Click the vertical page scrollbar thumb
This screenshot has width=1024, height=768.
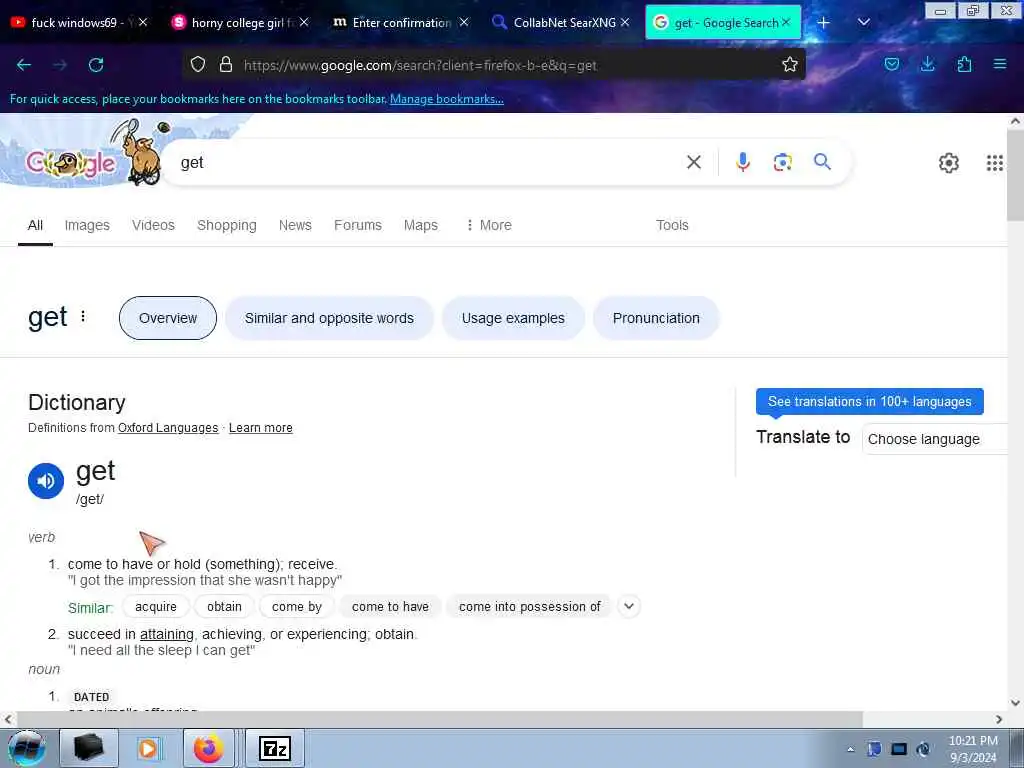pos(1015,174)
